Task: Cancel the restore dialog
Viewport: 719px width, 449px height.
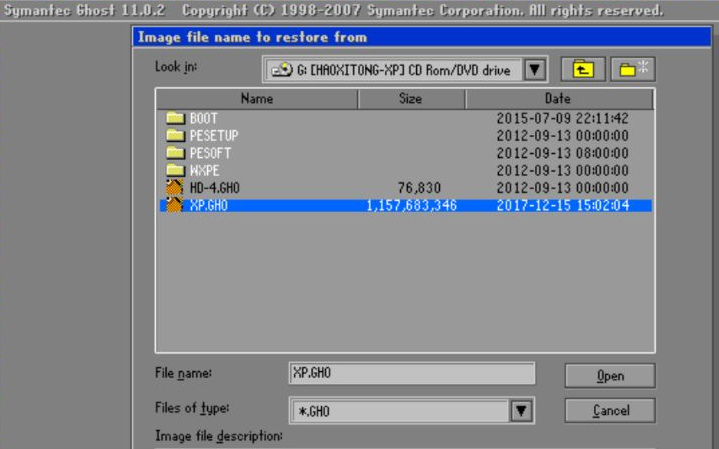Action: pos(610,410)
